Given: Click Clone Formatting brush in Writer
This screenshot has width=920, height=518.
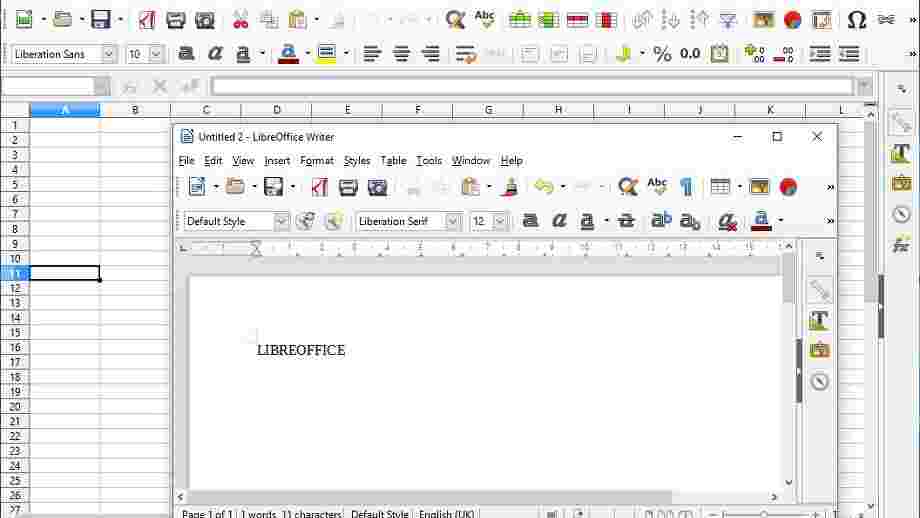Looking at the screenshot, I should click(511, 187).
